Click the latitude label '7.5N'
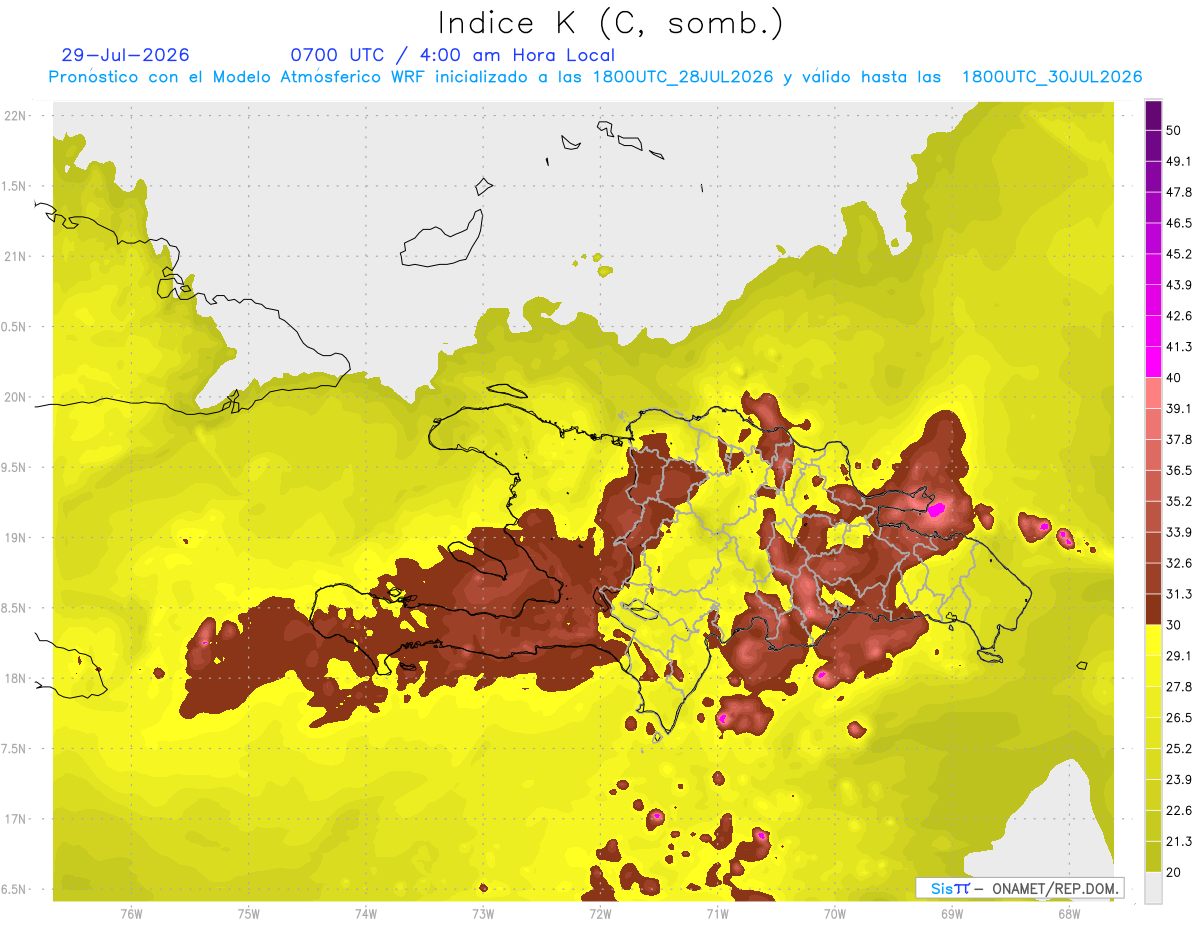This screenshot has width=1200, height=927. tap(14, 749)
